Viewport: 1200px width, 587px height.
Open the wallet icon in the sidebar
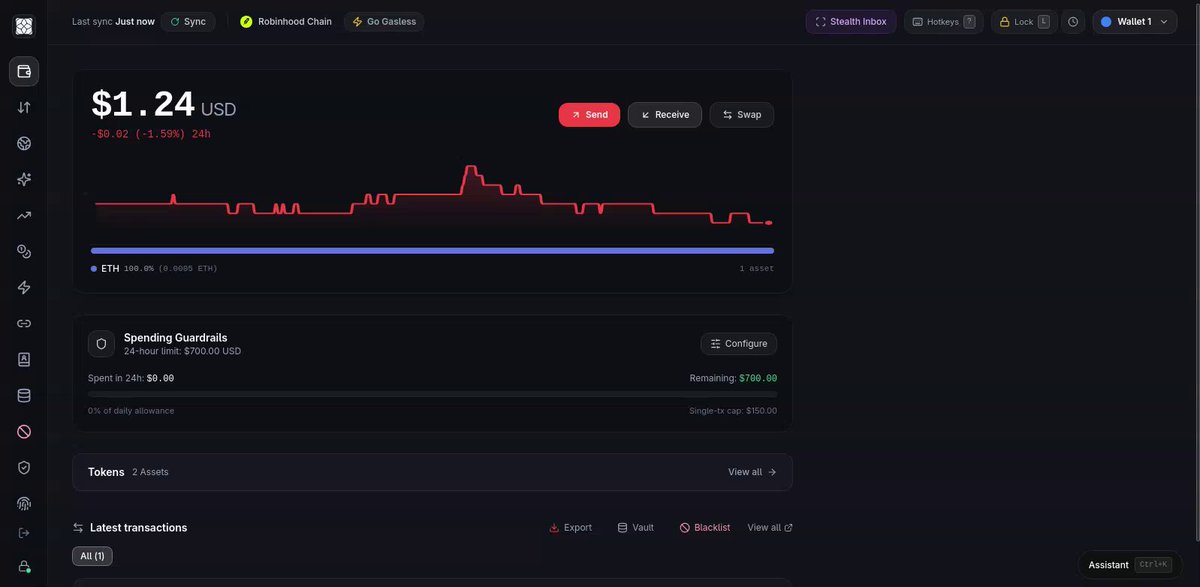24,72
